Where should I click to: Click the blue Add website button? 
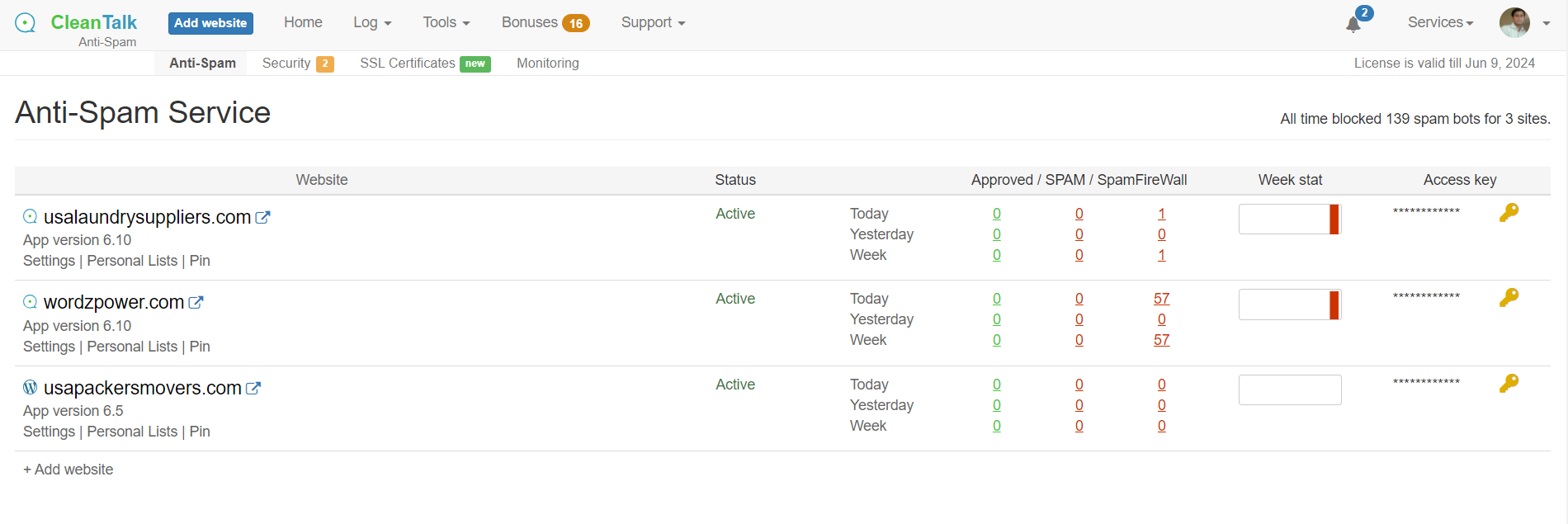(210, 23)
